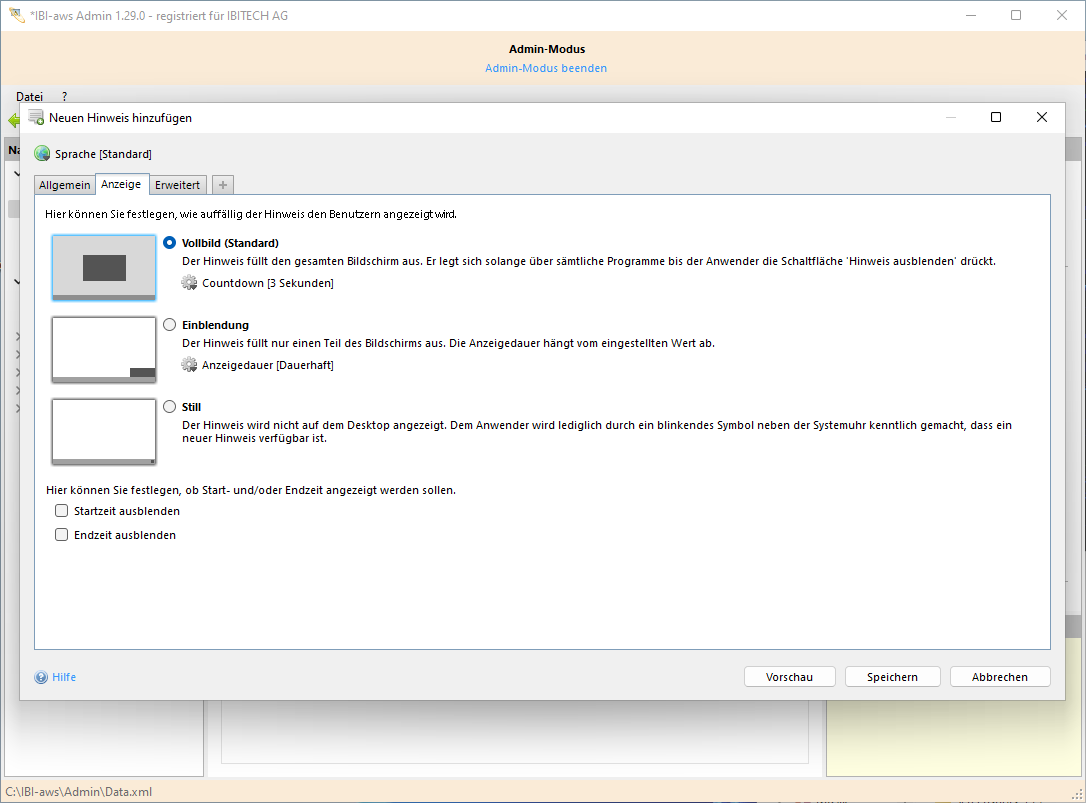Click the IBI-aws application icon in title bar
This screenshot has height=803, width=1086.
pos(16,16)
